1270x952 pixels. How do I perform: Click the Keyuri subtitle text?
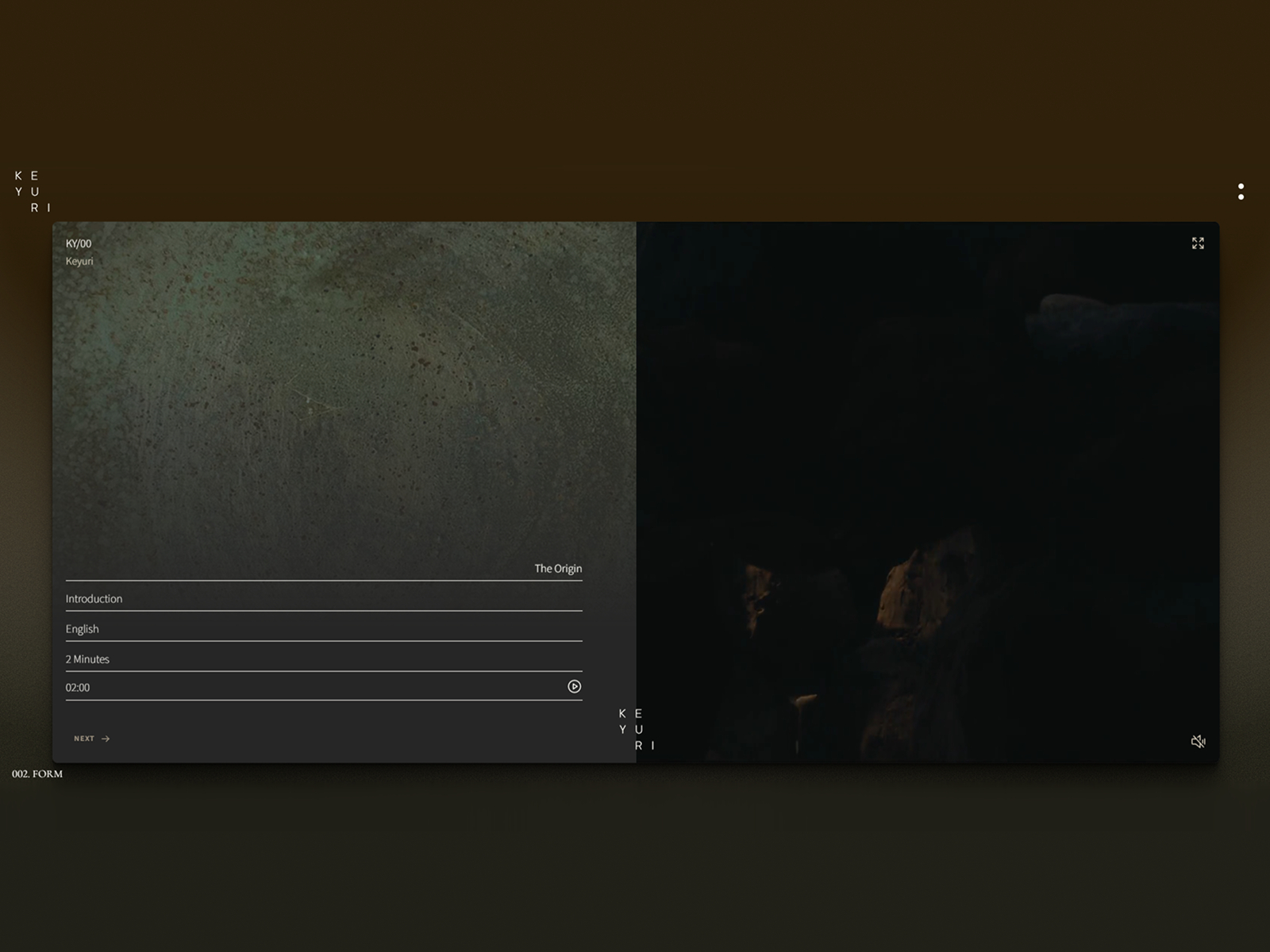(x=79, y=261)
